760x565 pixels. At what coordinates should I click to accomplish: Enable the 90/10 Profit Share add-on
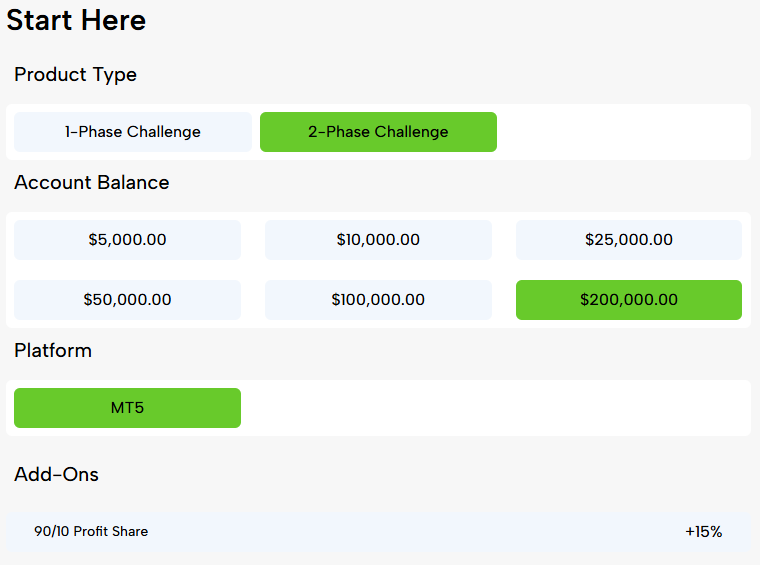tap(378, 532)
